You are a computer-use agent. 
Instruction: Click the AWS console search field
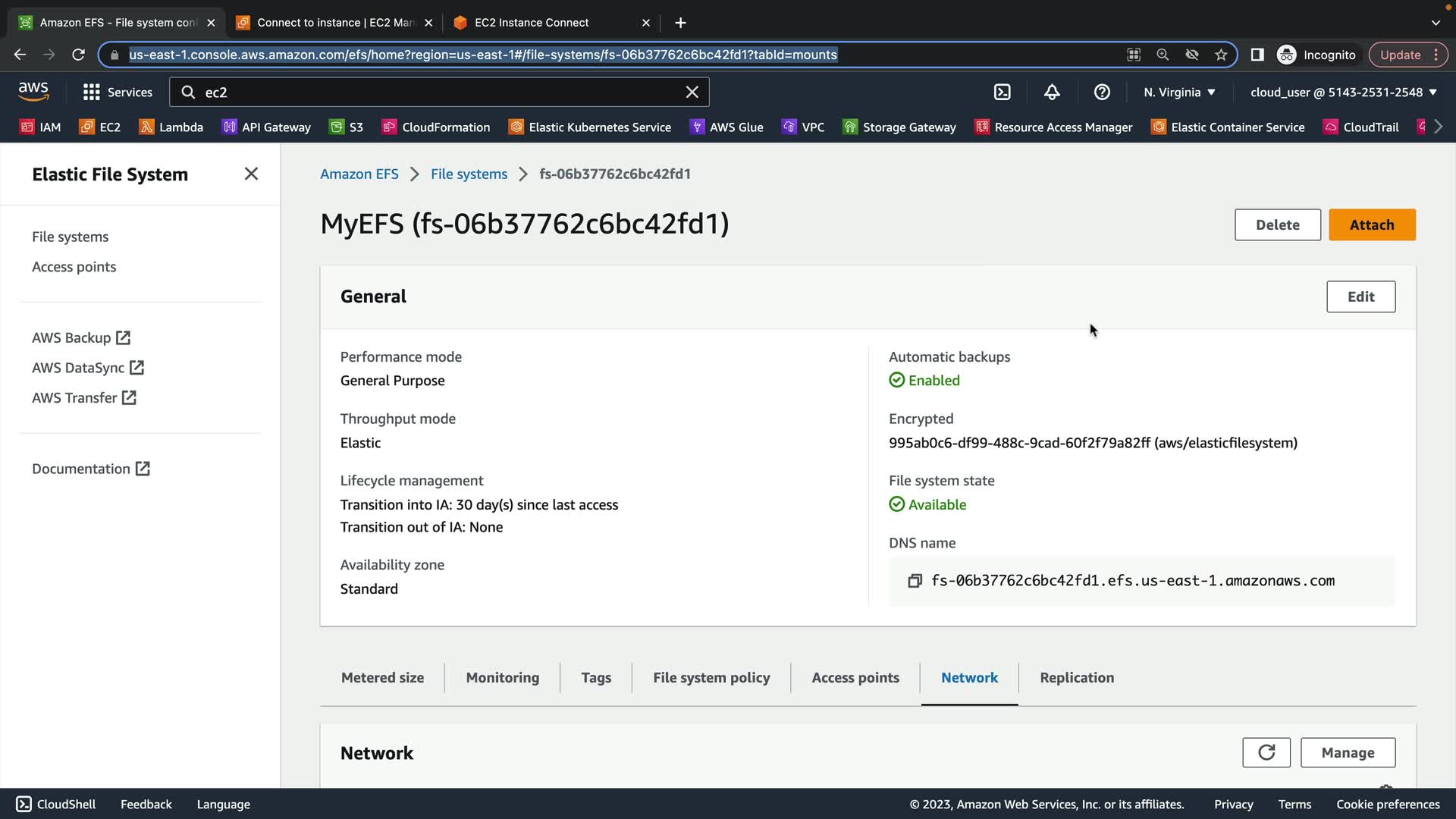pos(440,92)
